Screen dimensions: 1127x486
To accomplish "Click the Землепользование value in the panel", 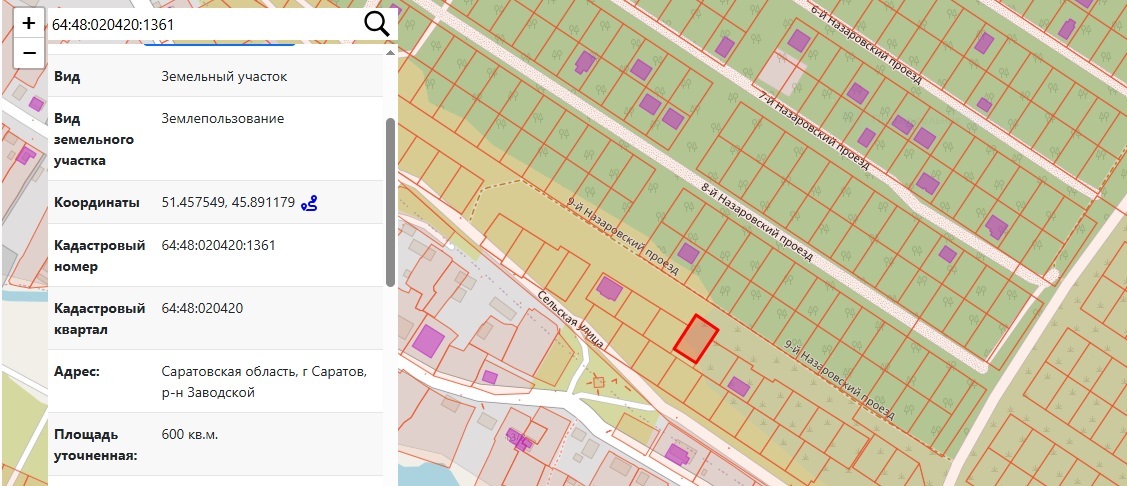I will pyautogui.click(x=222, y=118).
